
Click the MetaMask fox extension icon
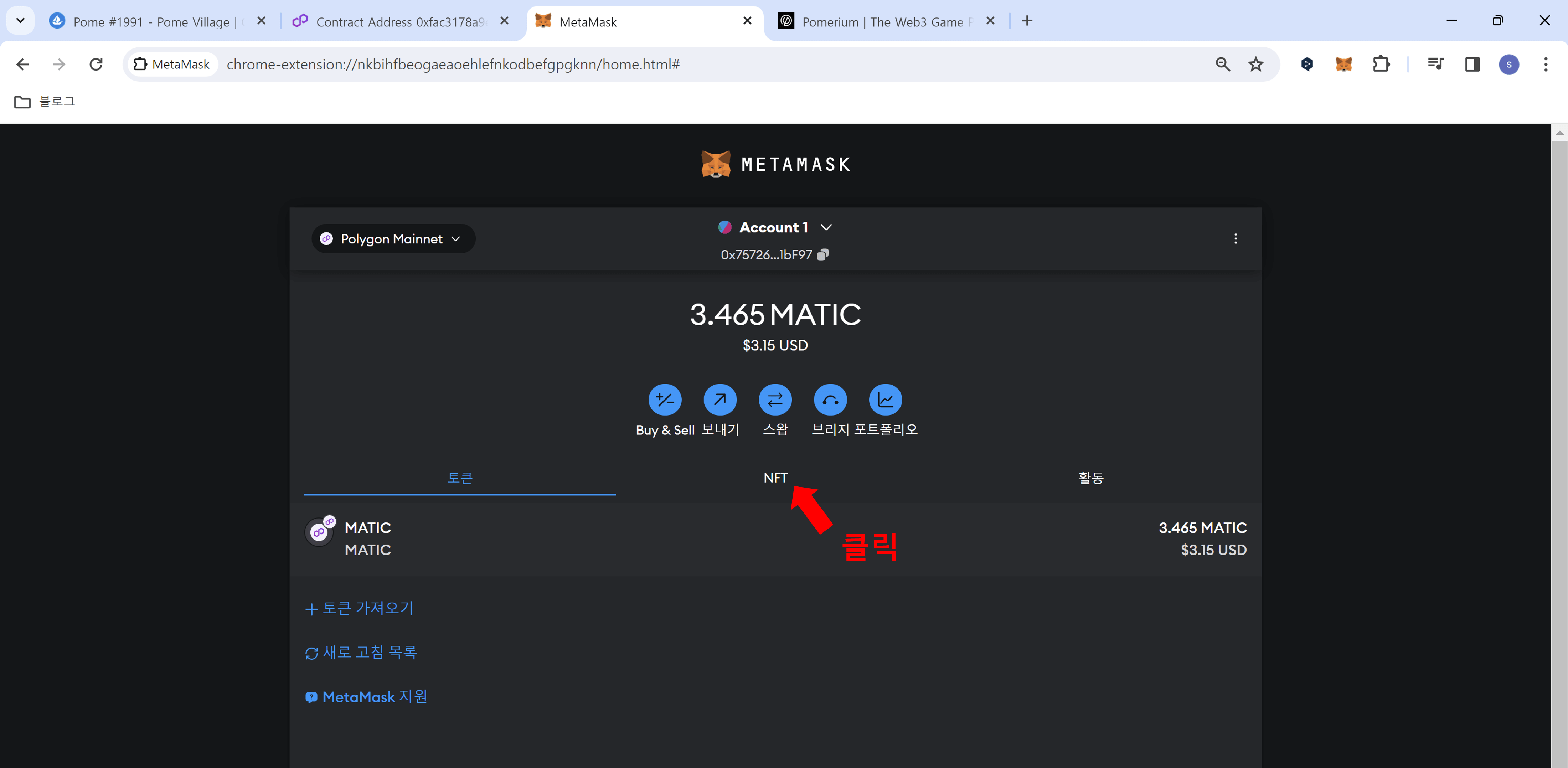pyautogui.click(x=1343, y=64)
